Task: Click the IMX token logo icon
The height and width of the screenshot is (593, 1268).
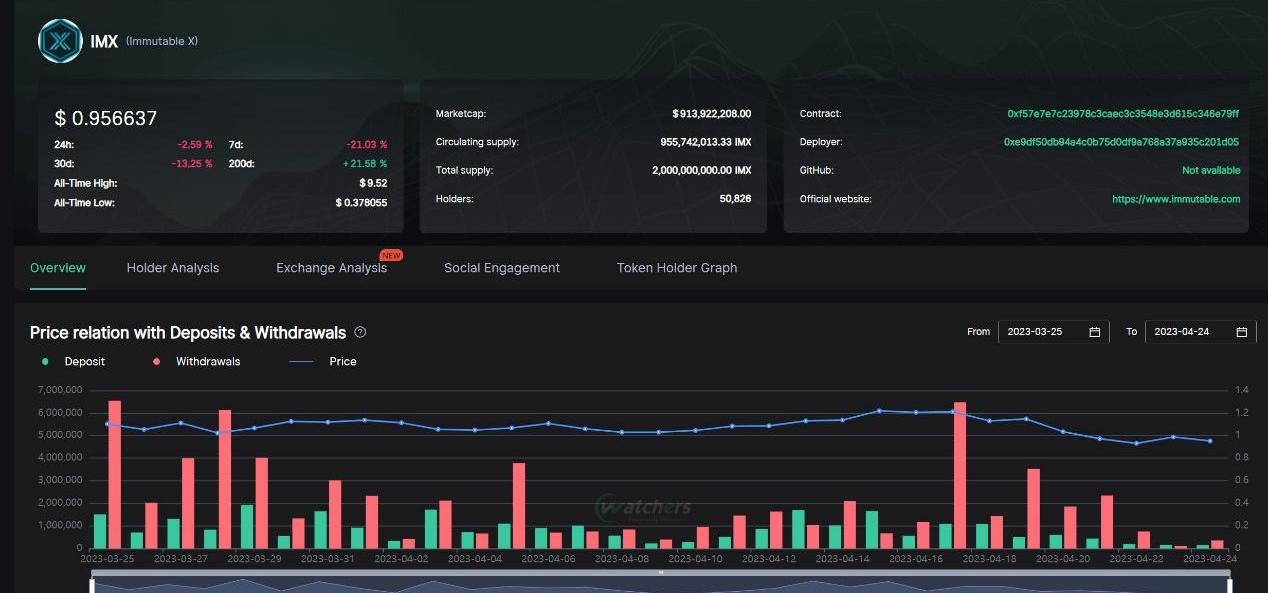Action: pyautogui.click(x=60, y=41)
